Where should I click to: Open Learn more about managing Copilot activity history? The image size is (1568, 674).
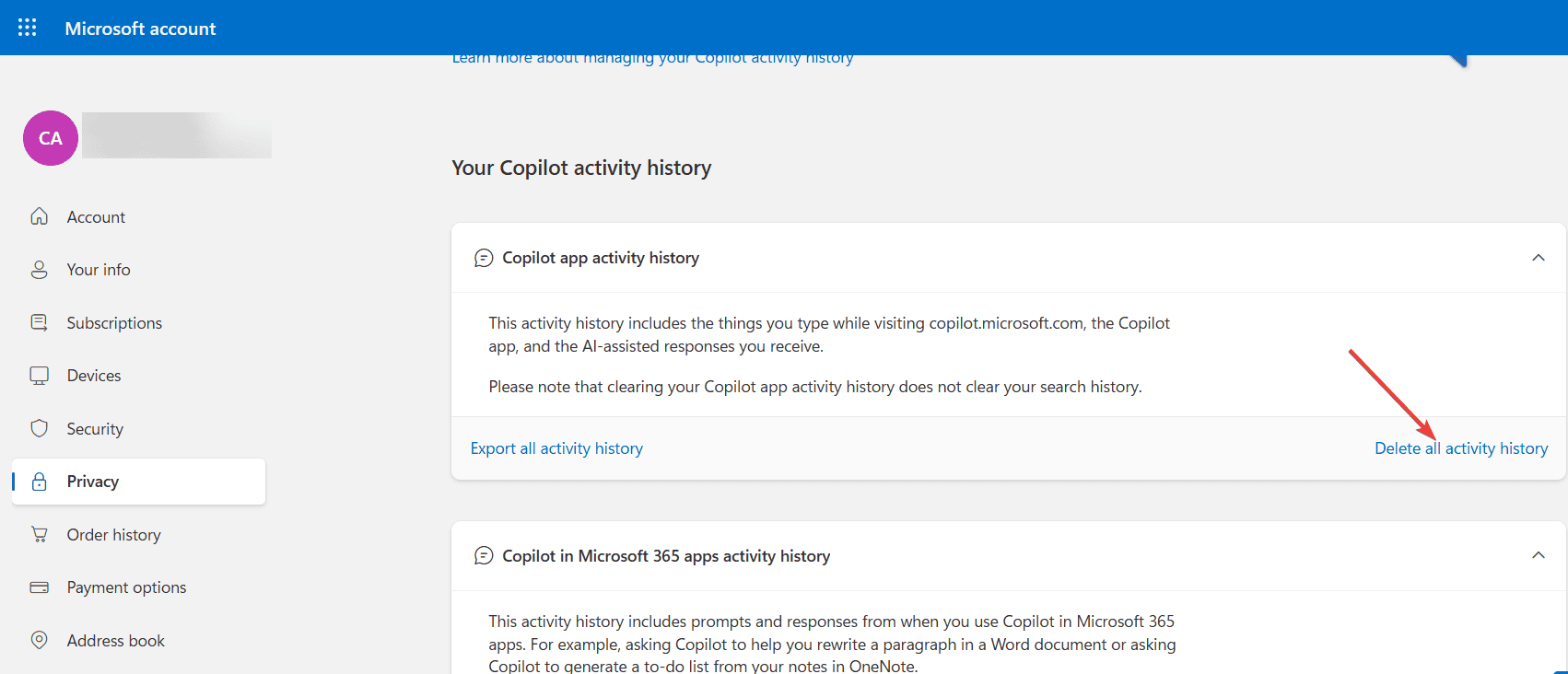[652, 60]
